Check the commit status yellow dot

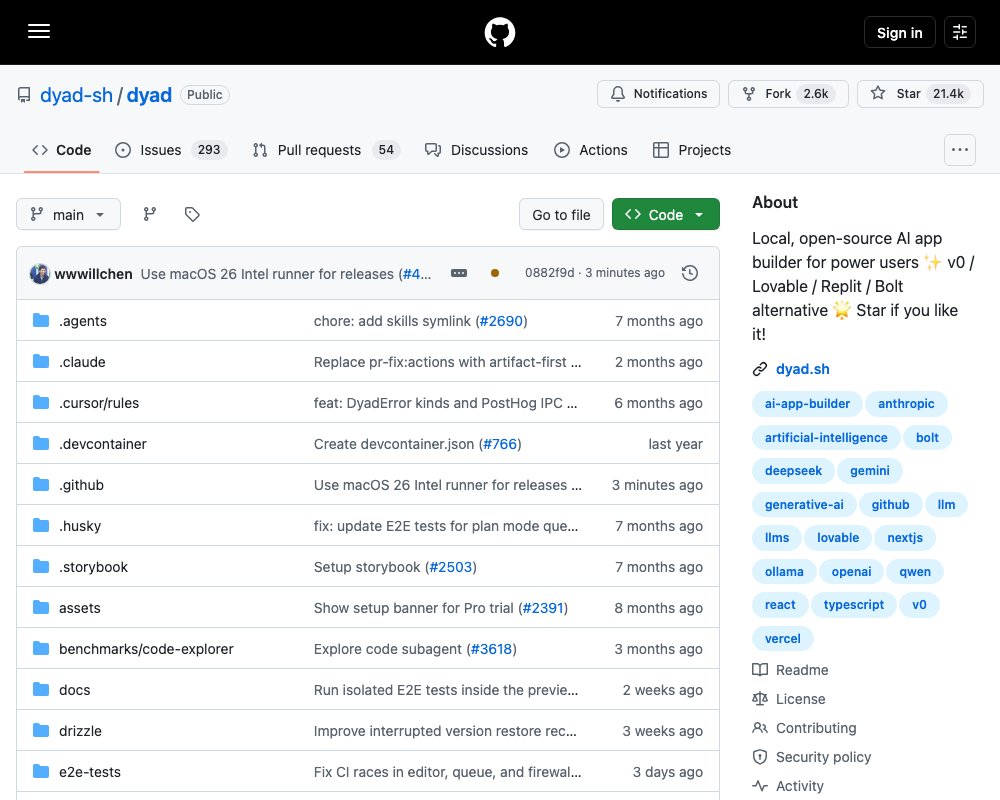pyautogui.click(x=495, y=273)
